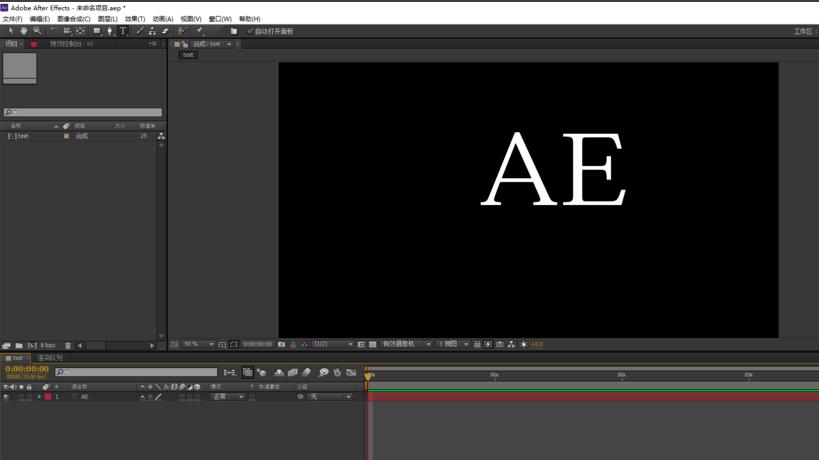
Task: Open the File (文件) menu
Action: (x=12, y=19)
